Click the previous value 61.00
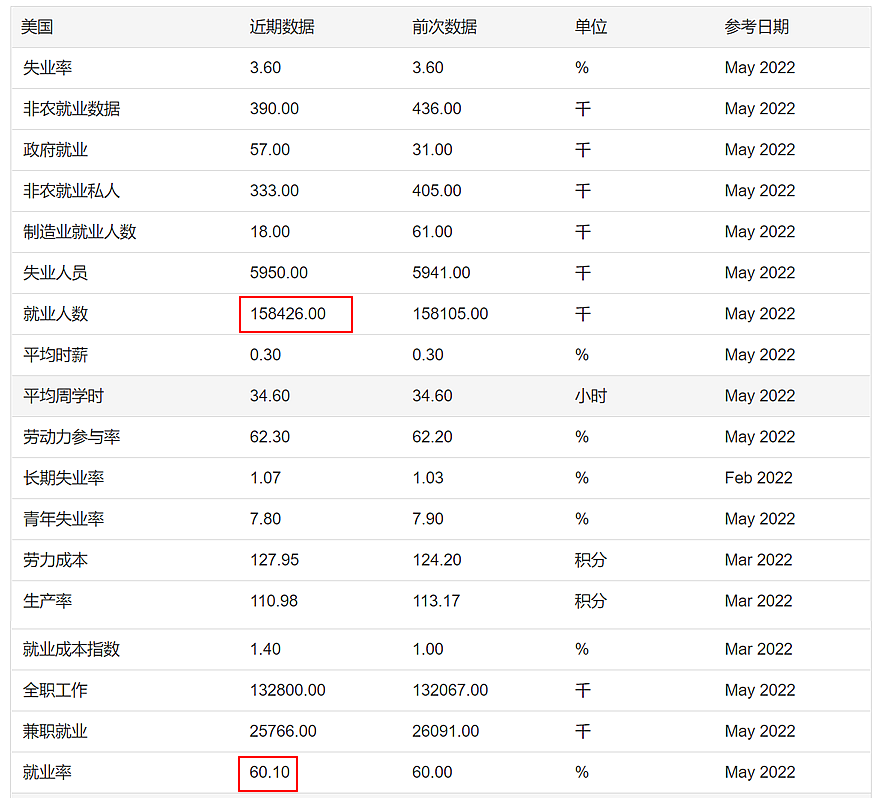 pos(432,232)
